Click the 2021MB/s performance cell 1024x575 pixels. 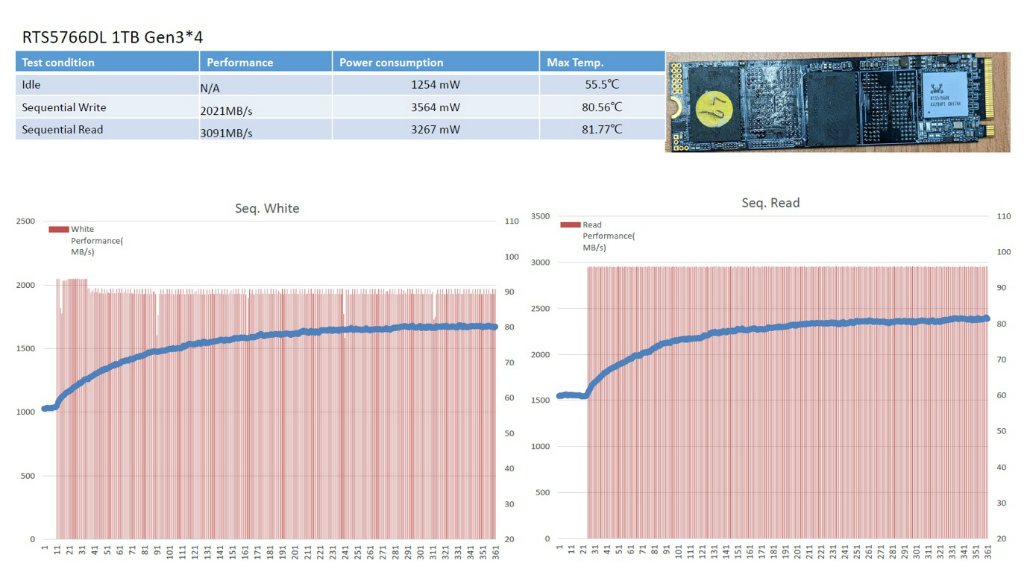(266, 107)
